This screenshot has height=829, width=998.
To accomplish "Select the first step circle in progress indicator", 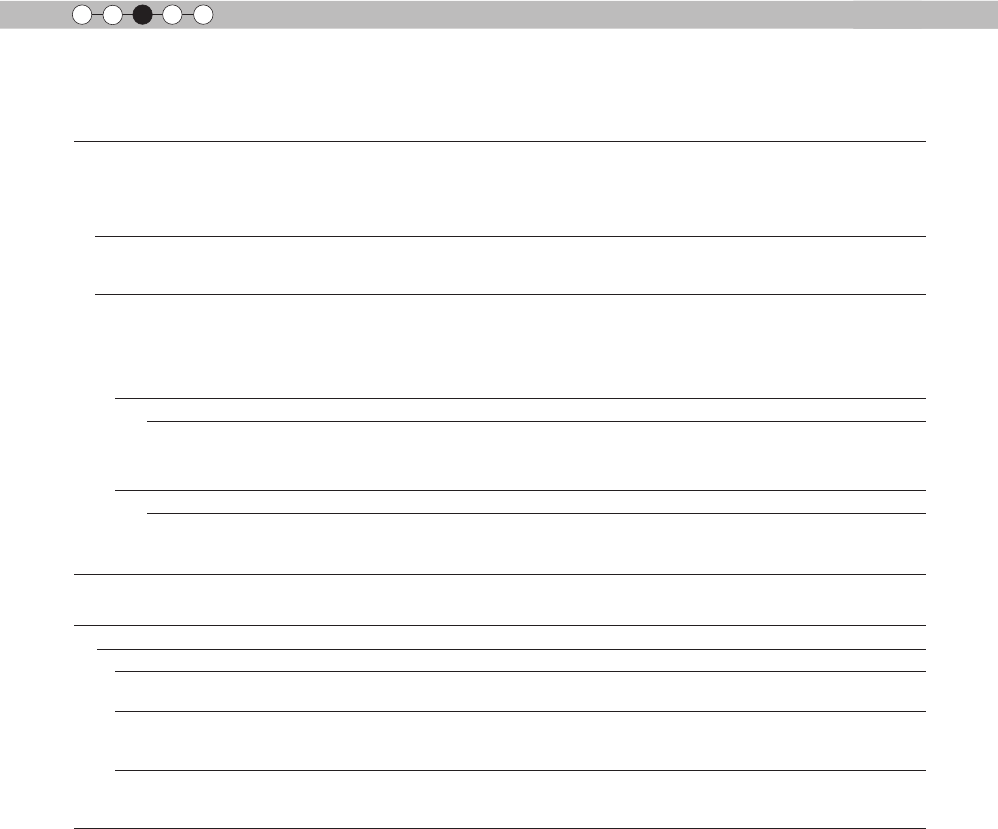I will tap(82, 15).
